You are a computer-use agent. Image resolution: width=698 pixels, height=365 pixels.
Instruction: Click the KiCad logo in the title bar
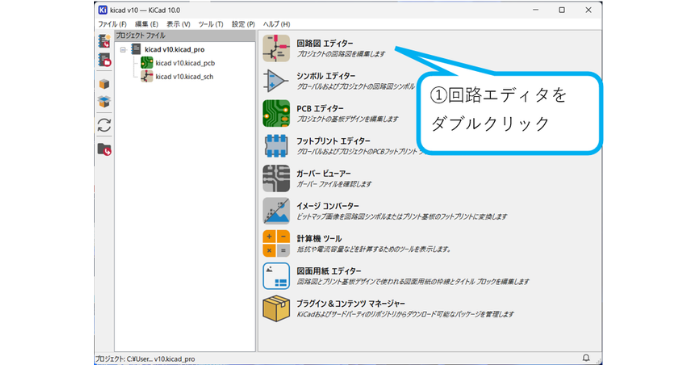tap(103, 10)
